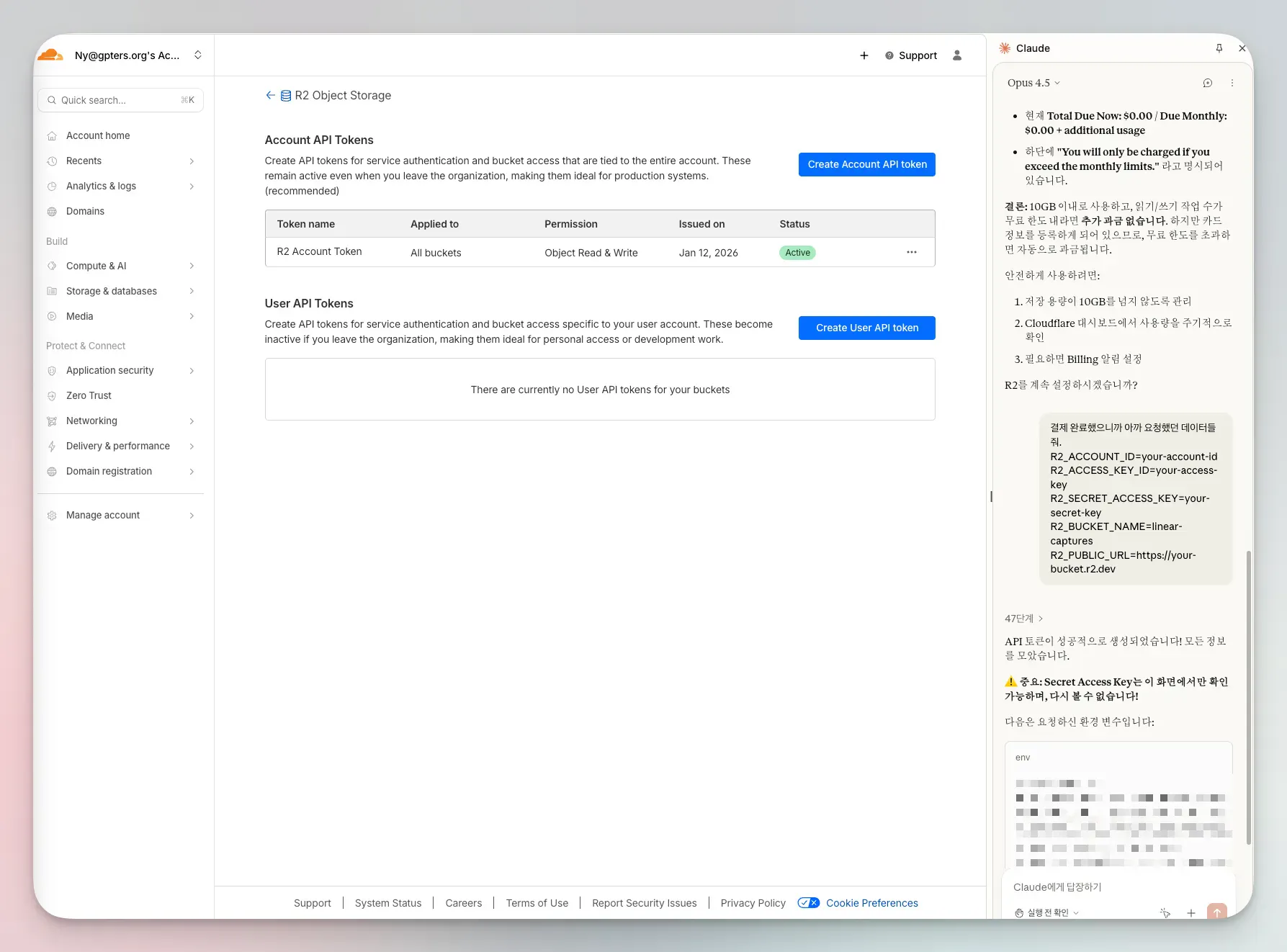The width and height of the screenshot is (1287, 952).
Task: Send the message to Claude
Action: click(1217, 912)
